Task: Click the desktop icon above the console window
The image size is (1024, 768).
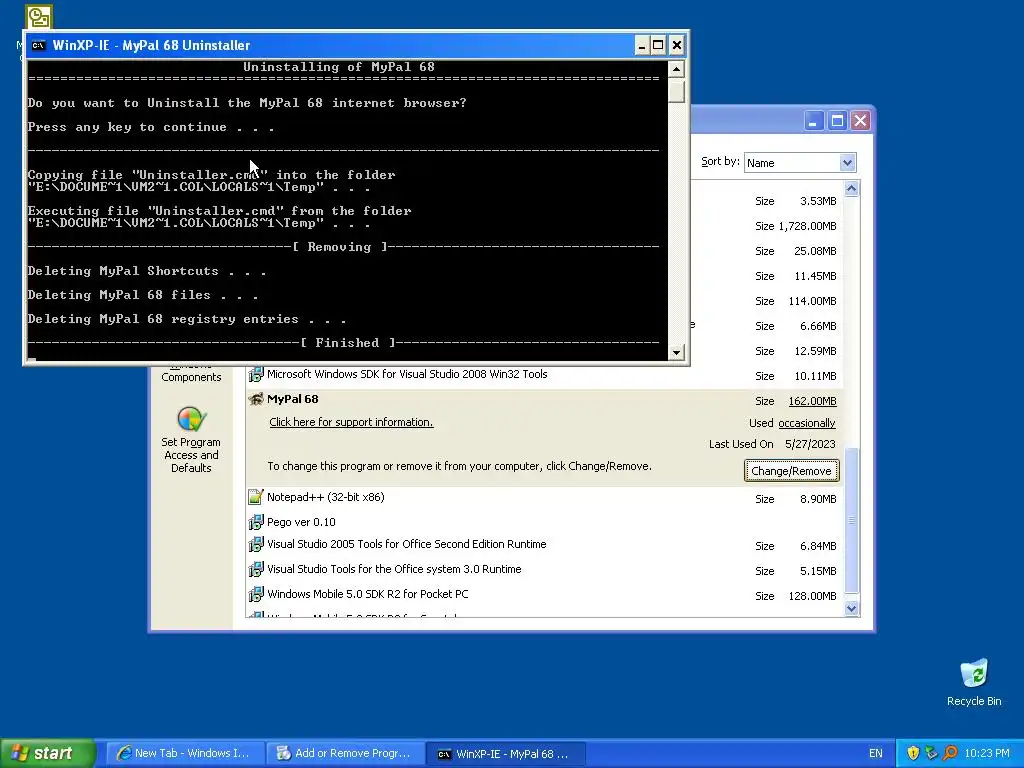Action: click(39, 17)
